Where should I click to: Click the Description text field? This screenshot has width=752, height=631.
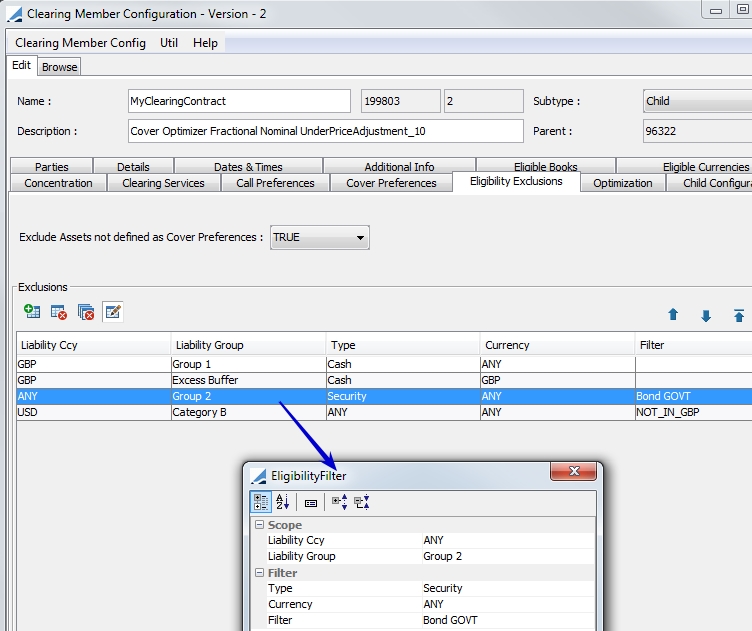pyautogui.click(x=326, y=131)
